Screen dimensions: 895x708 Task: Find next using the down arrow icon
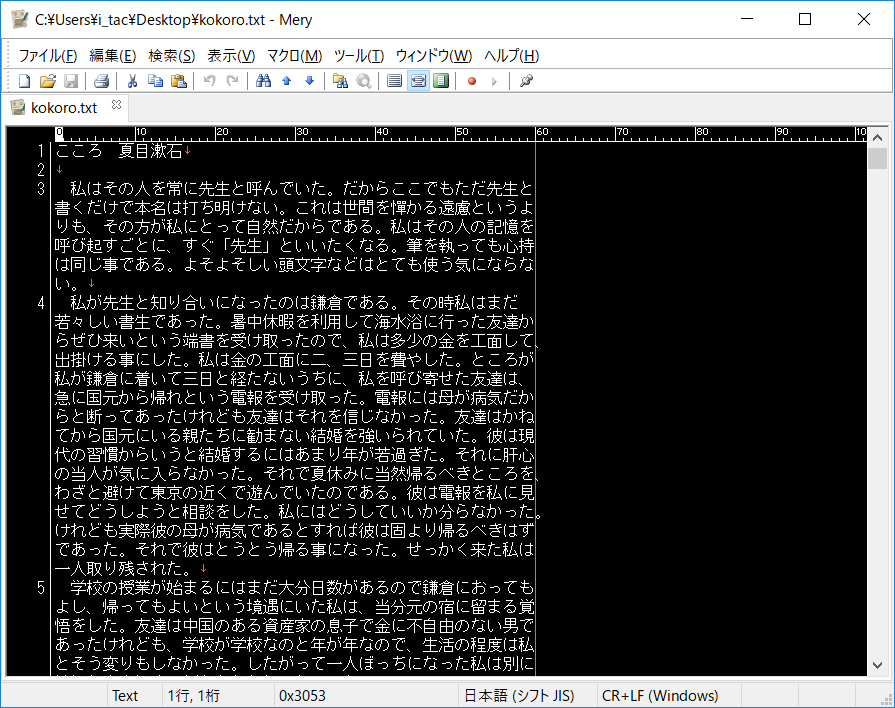(309, 81)
